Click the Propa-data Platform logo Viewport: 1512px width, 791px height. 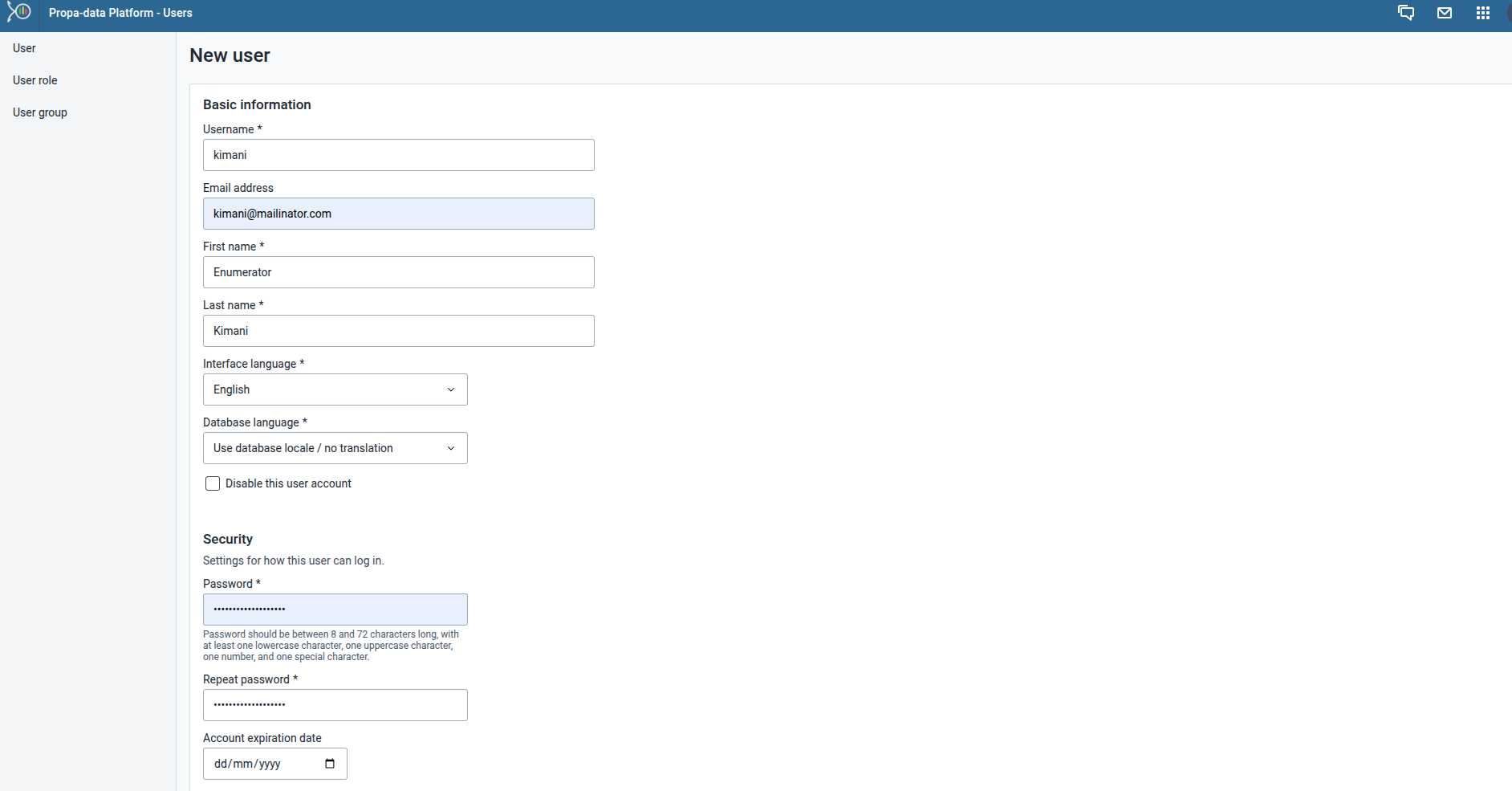point(18,13)
